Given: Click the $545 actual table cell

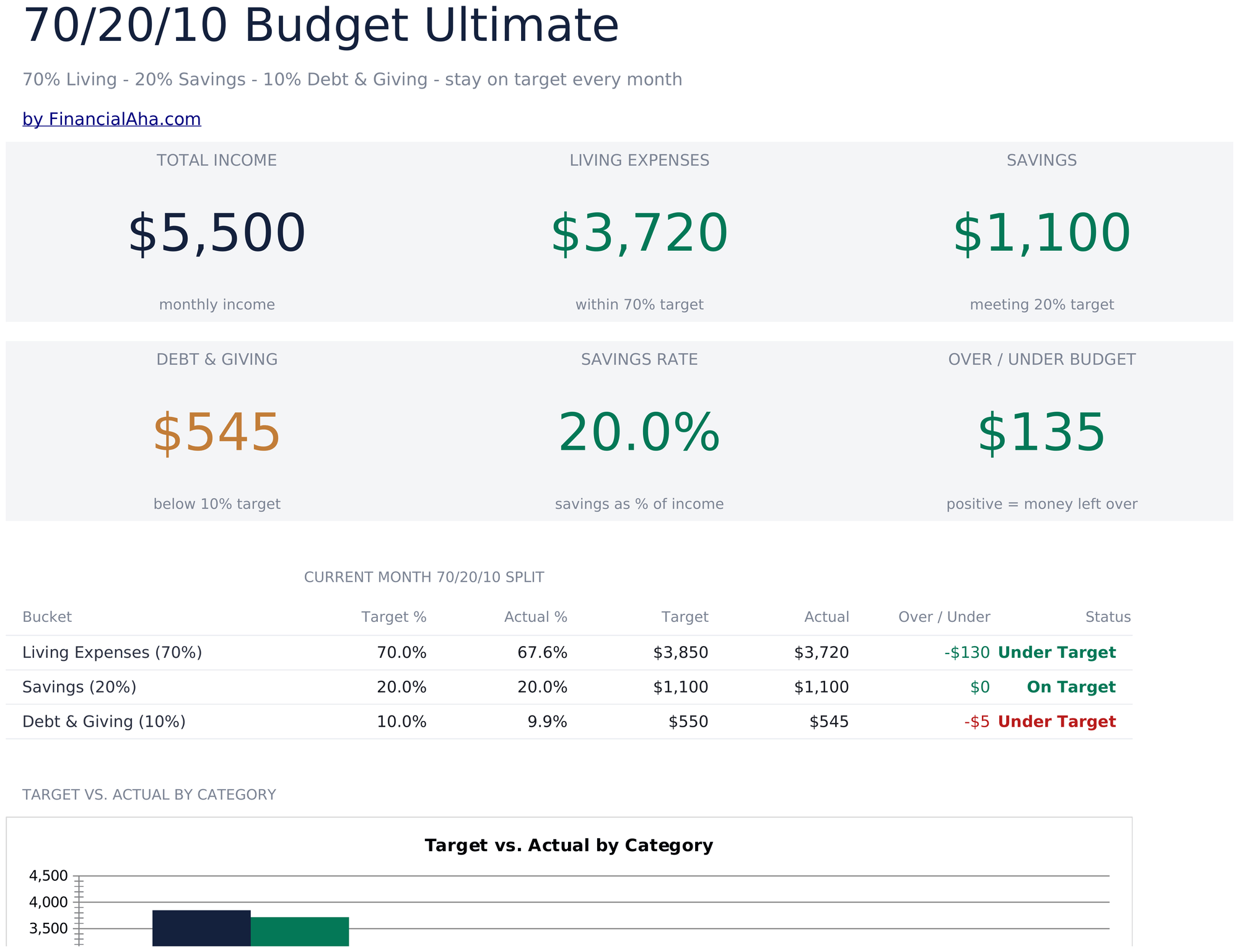Looking at the screenshot, I should pos(829,722).
